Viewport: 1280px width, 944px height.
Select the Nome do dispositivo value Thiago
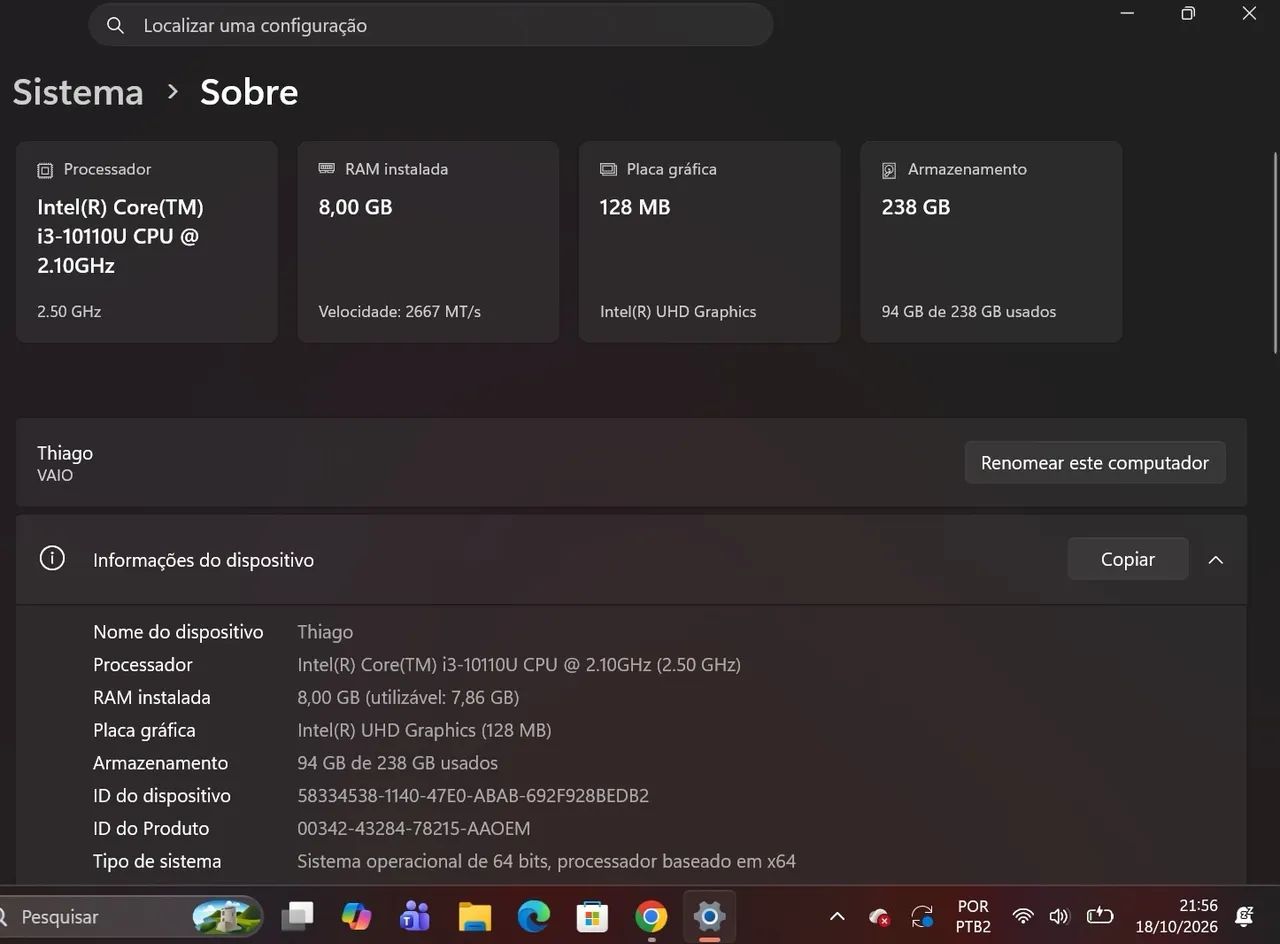(325, 632)
